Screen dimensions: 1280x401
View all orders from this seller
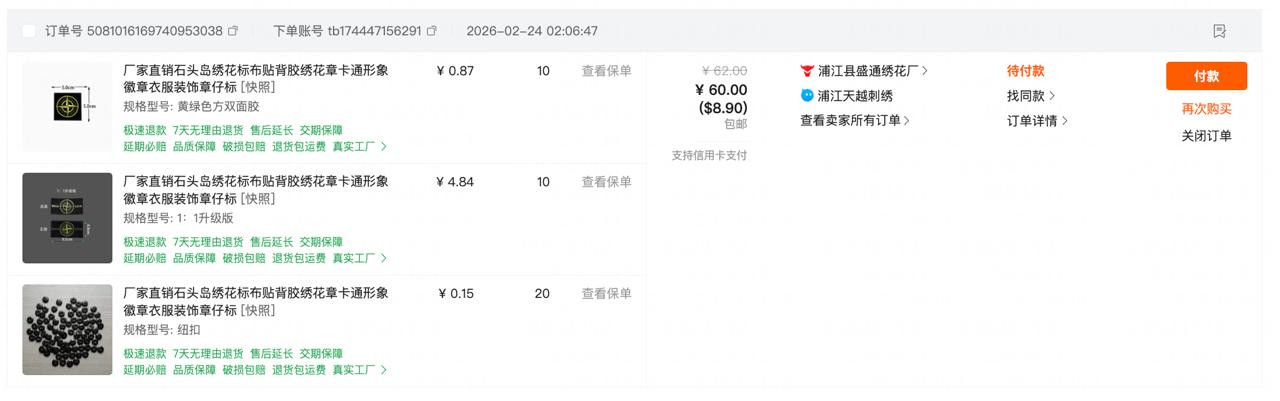click(854, 120)
